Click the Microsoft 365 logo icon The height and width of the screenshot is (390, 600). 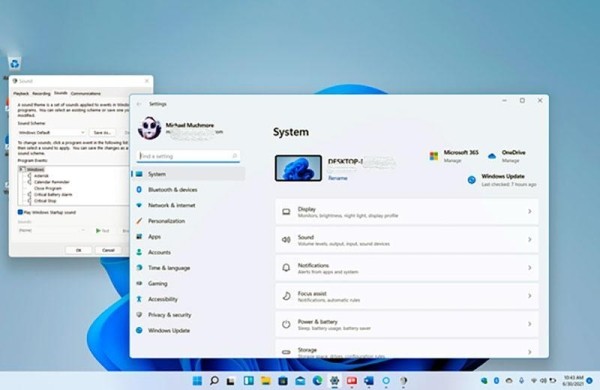[434, 156]
